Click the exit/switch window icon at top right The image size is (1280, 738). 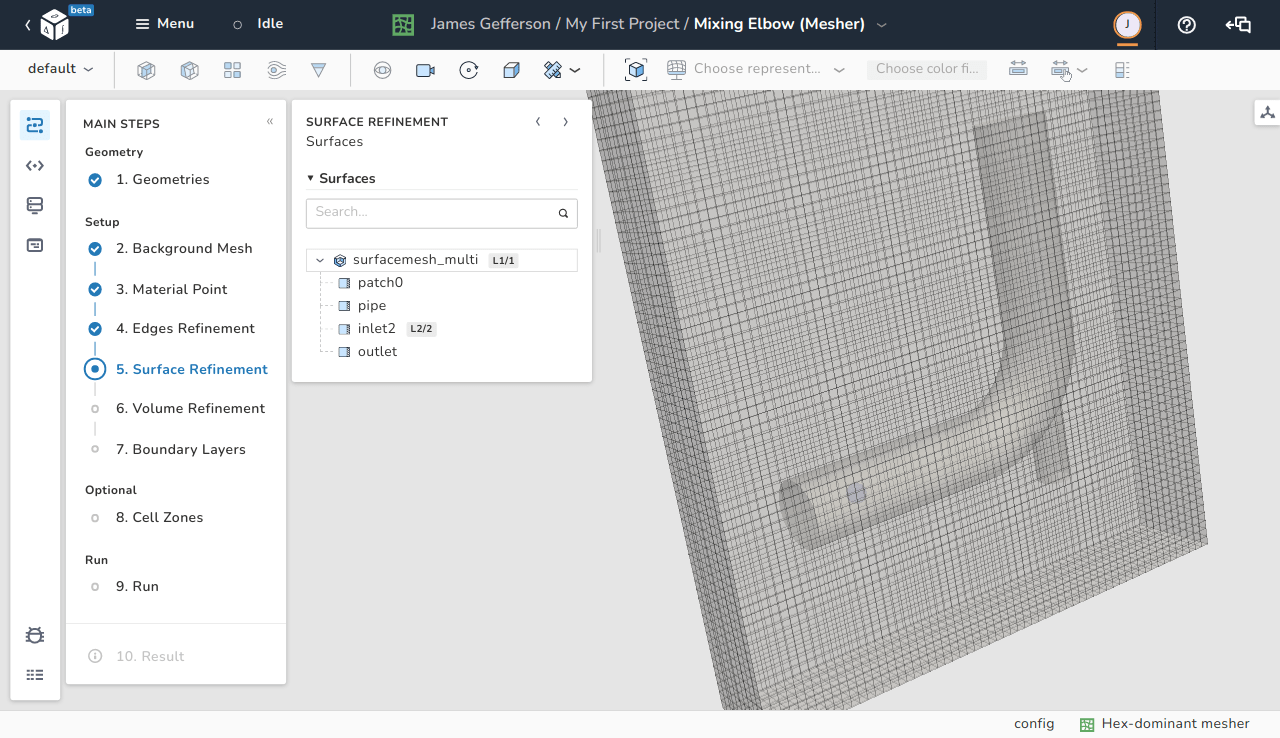(x=1238, y=25)
